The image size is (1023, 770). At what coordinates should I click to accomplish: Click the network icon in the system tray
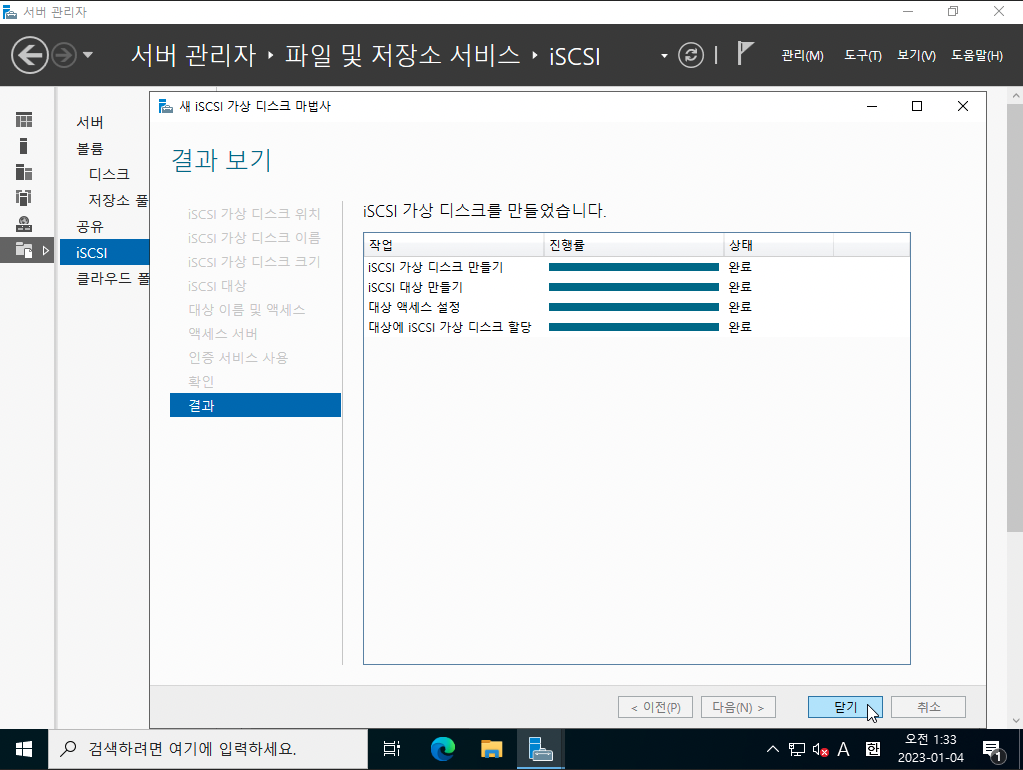click(797, 749)
